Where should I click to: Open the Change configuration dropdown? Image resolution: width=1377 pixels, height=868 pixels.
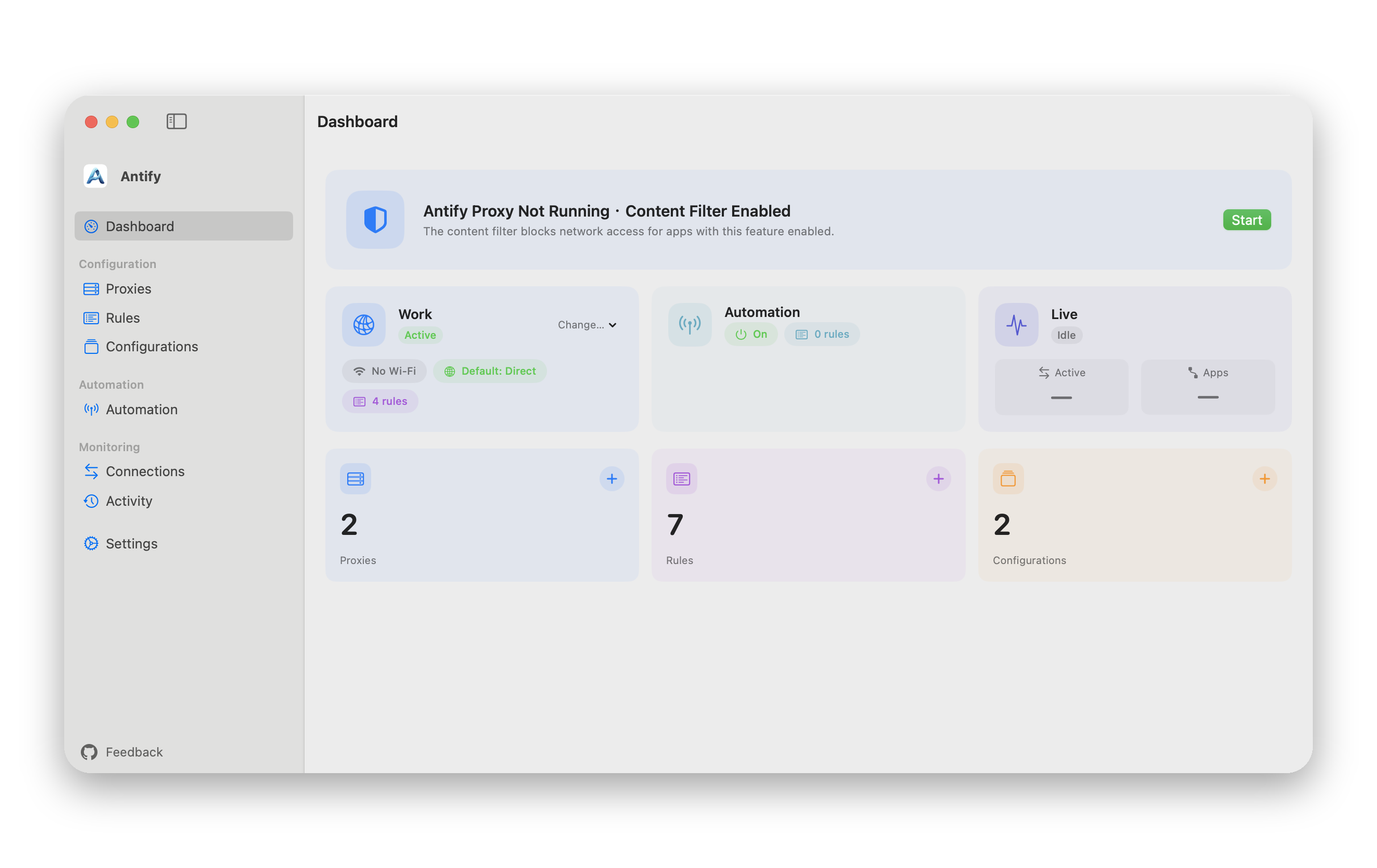pyautogui.click(x=587, y=325)
